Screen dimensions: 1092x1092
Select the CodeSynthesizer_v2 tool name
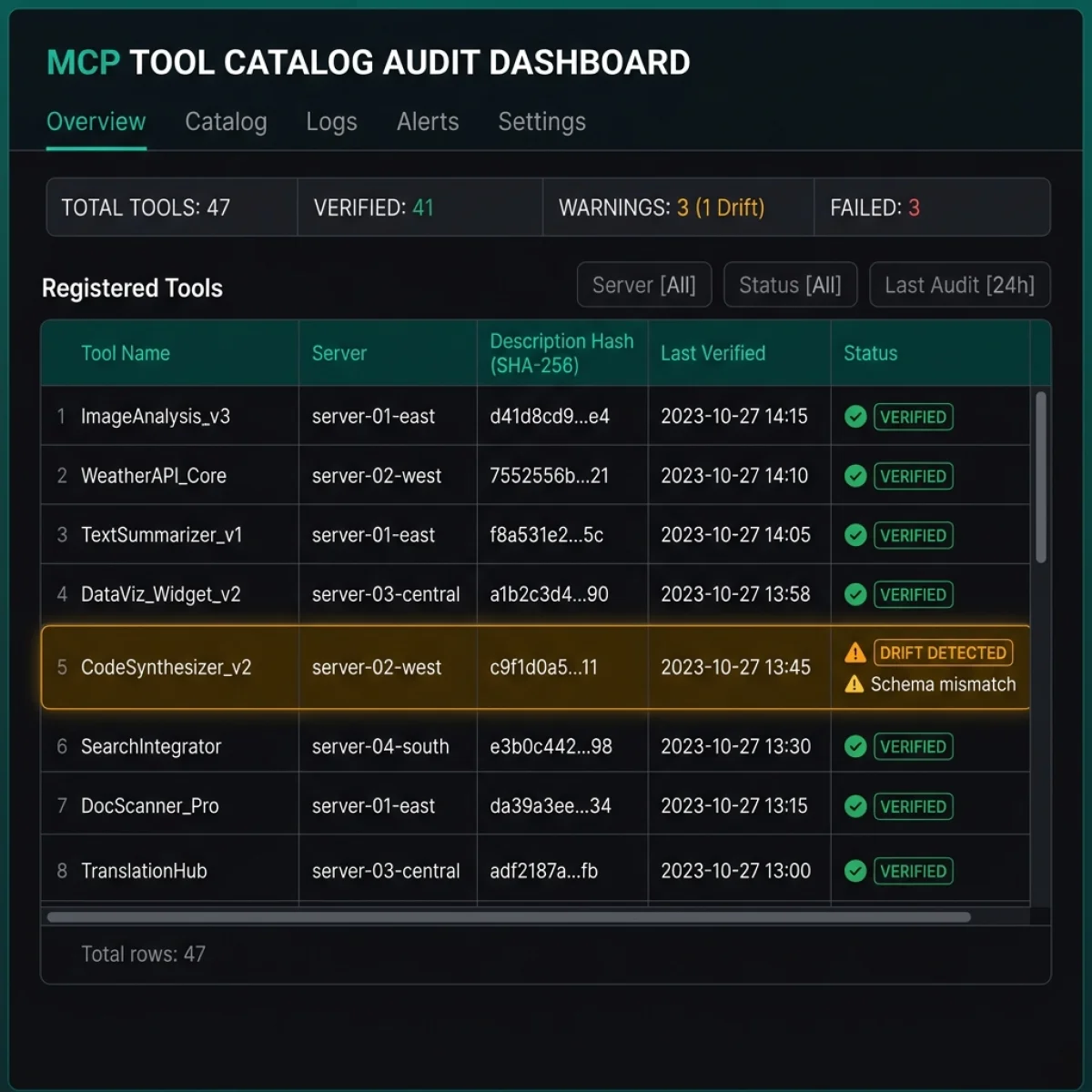pyautogui.click(x=167, y=667)
